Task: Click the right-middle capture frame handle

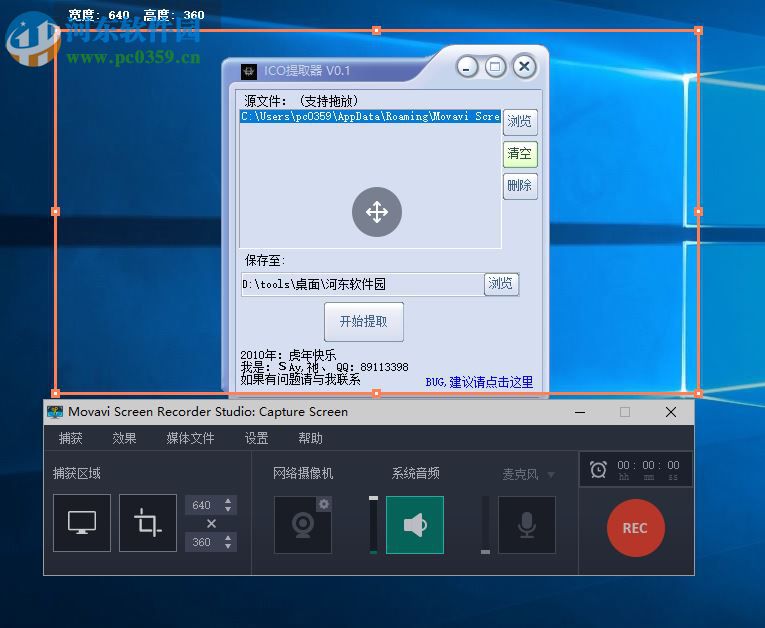Action: pos(699,211)
